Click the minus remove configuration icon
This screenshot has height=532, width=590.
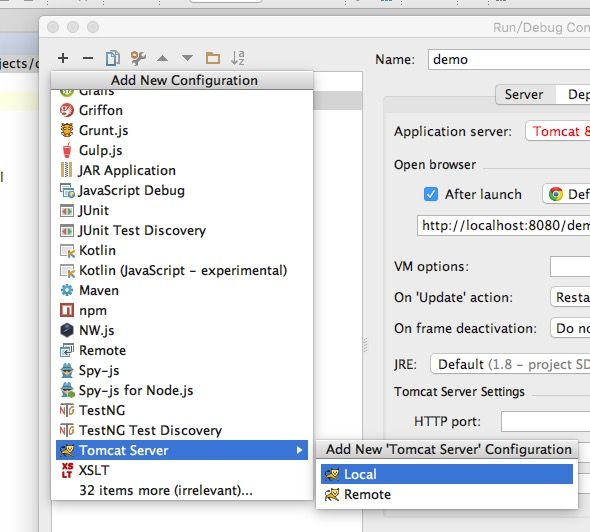coord(88,58)
